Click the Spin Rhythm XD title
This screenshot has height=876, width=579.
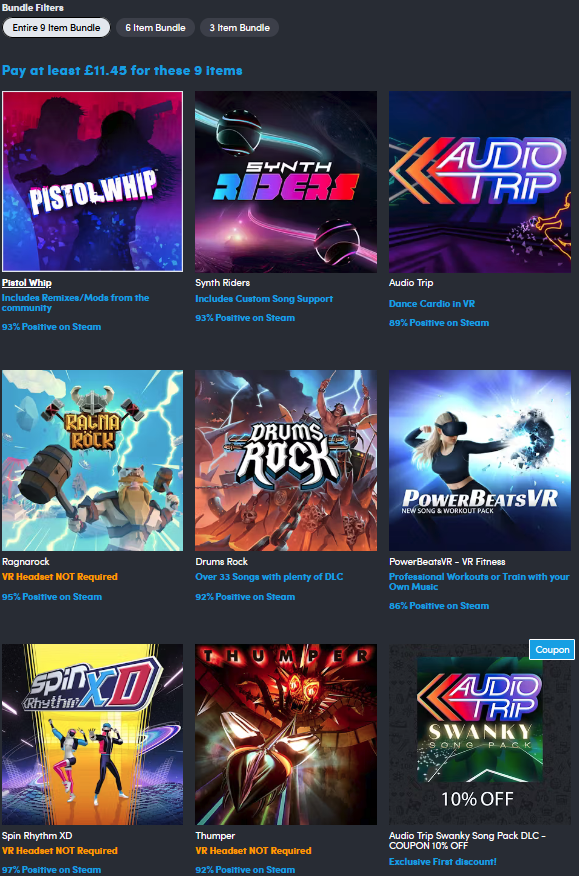coord(37,836)
